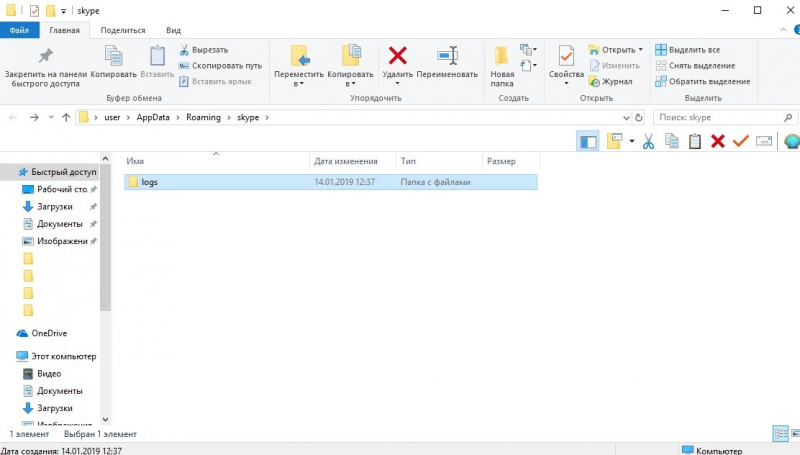
Task: Click the Переименовать ribbon button
Action: (447, 62)
